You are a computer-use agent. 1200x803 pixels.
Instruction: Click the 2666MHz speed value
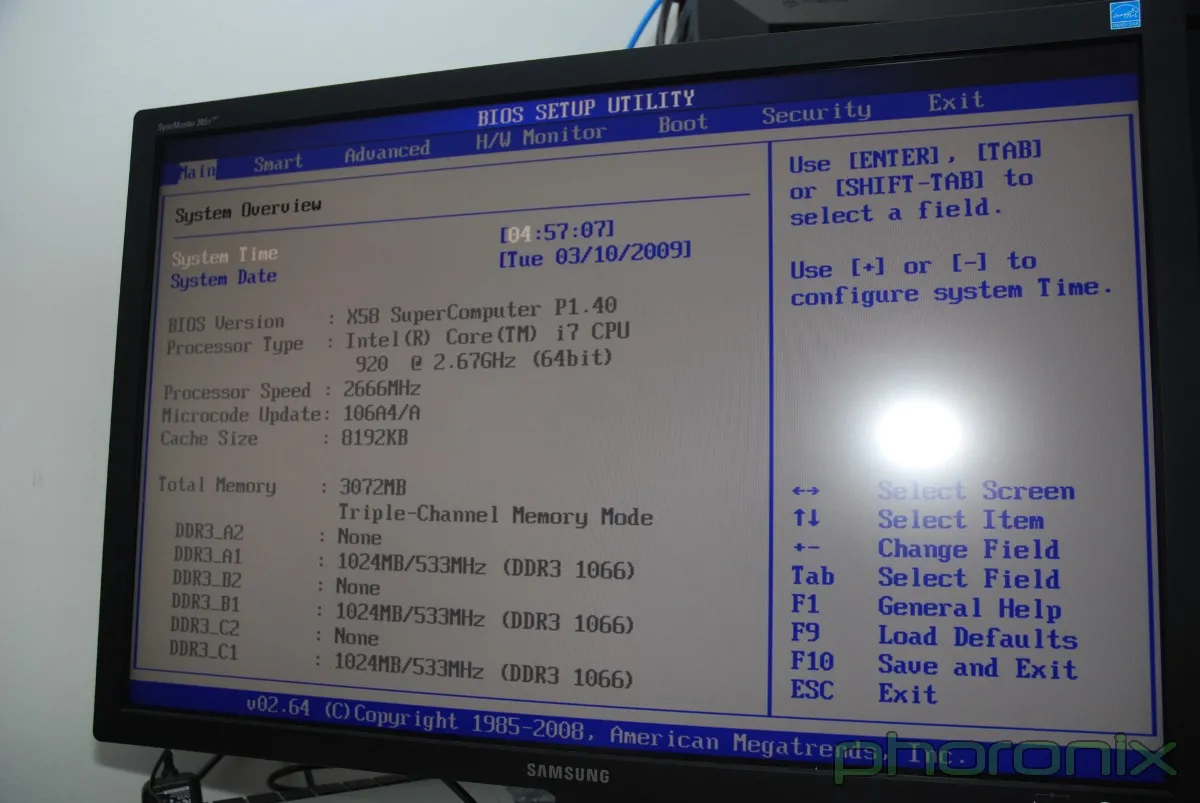click(382, 388)
